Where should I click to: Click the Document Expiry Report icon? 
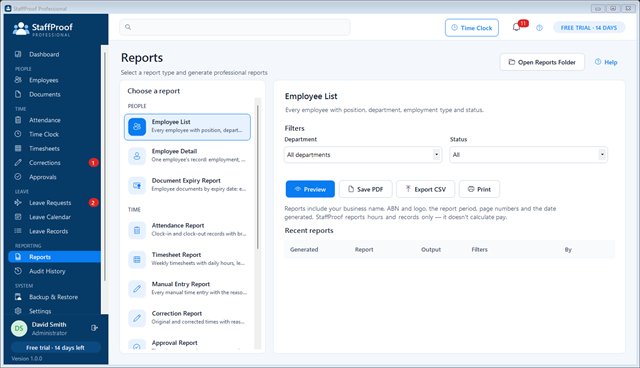[137, 185]
